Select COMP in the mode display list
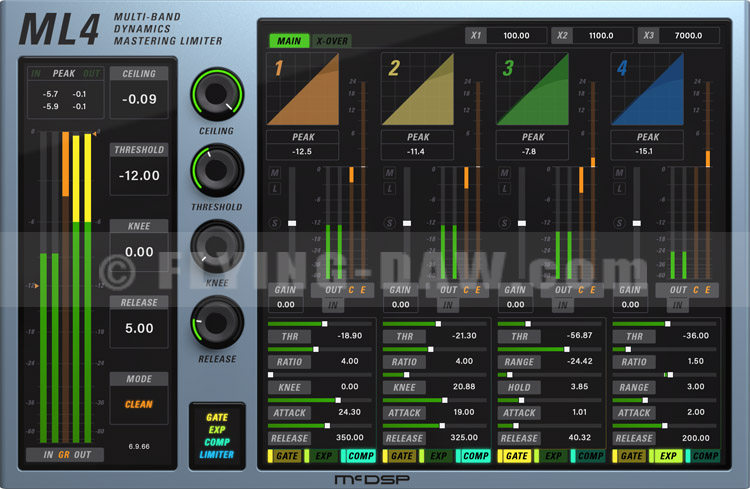 [217, 442]
